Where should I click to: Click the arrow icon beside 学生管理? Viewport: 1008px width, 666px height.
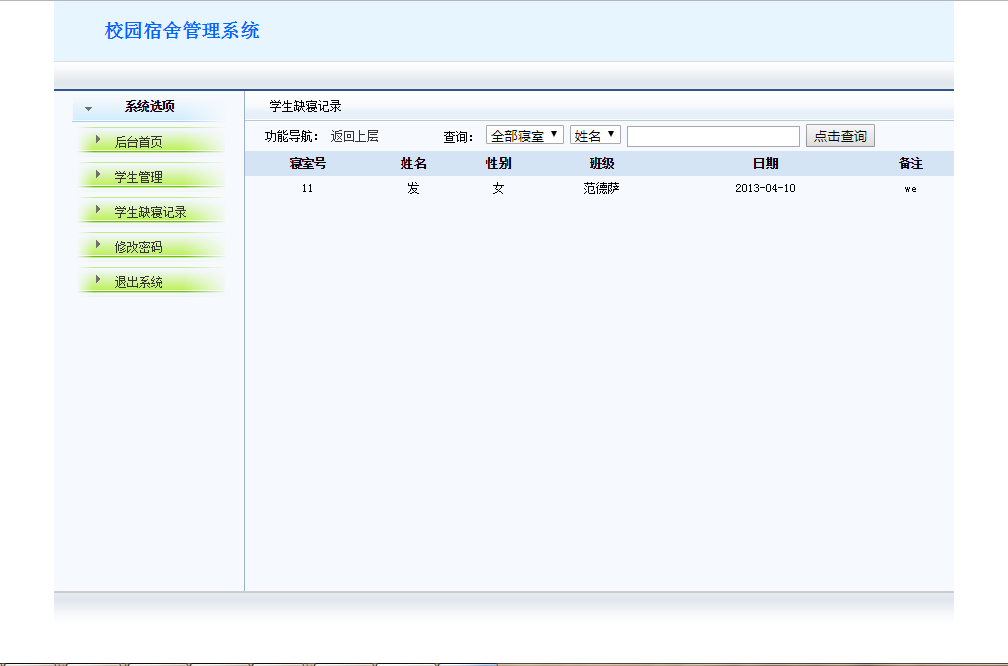click(98, 174)
